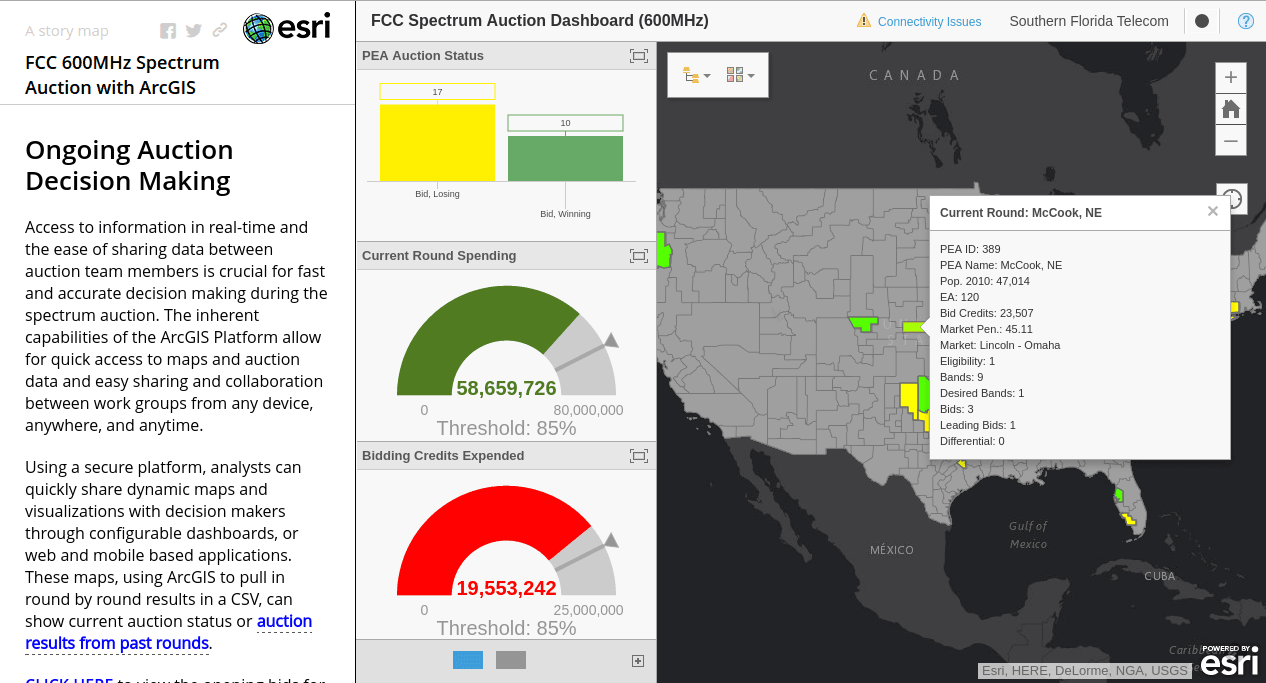Open the Connectivity Issues link
The width and height of the screenshot is (1266, 683).
(930, 21)
